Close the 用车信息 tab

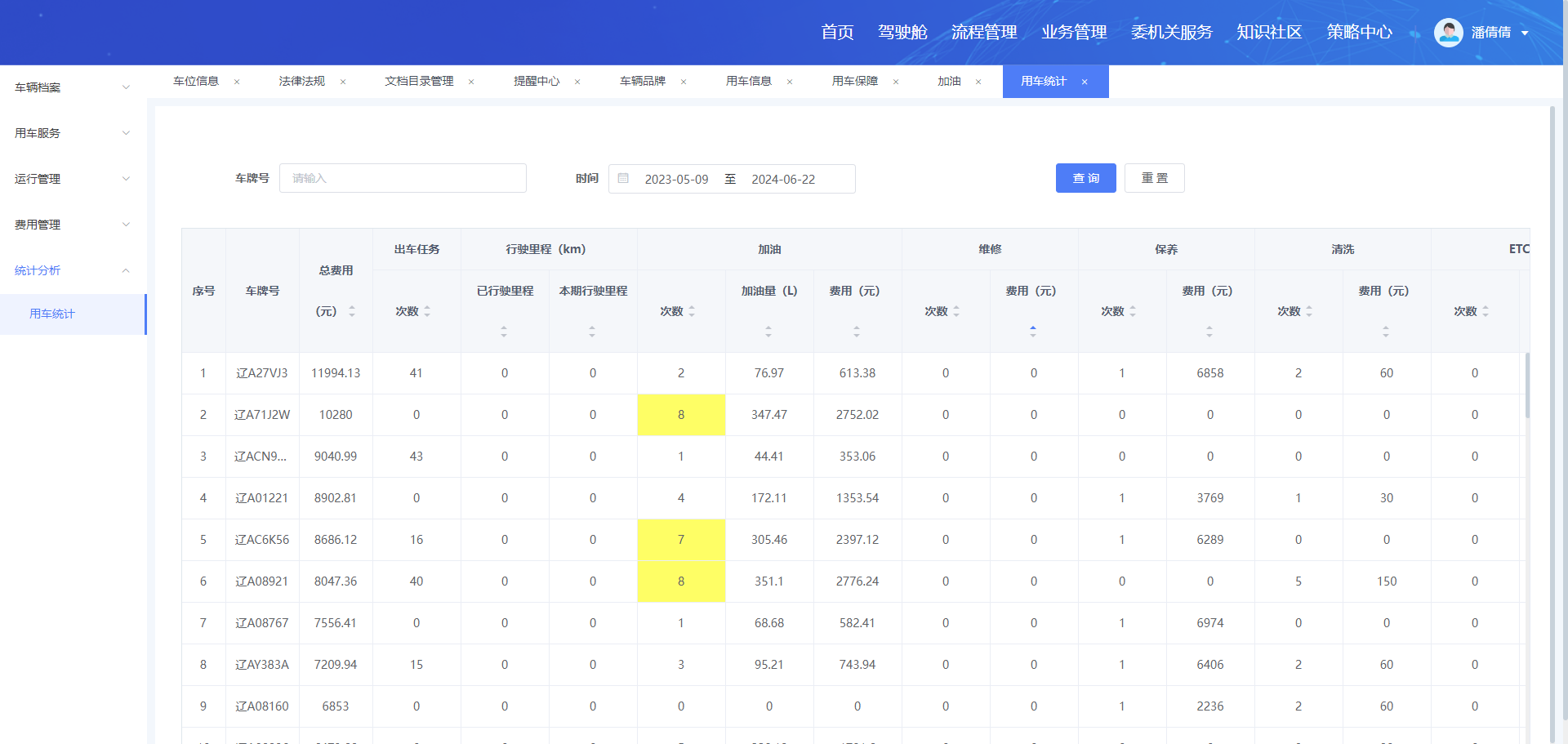(790, 82)
